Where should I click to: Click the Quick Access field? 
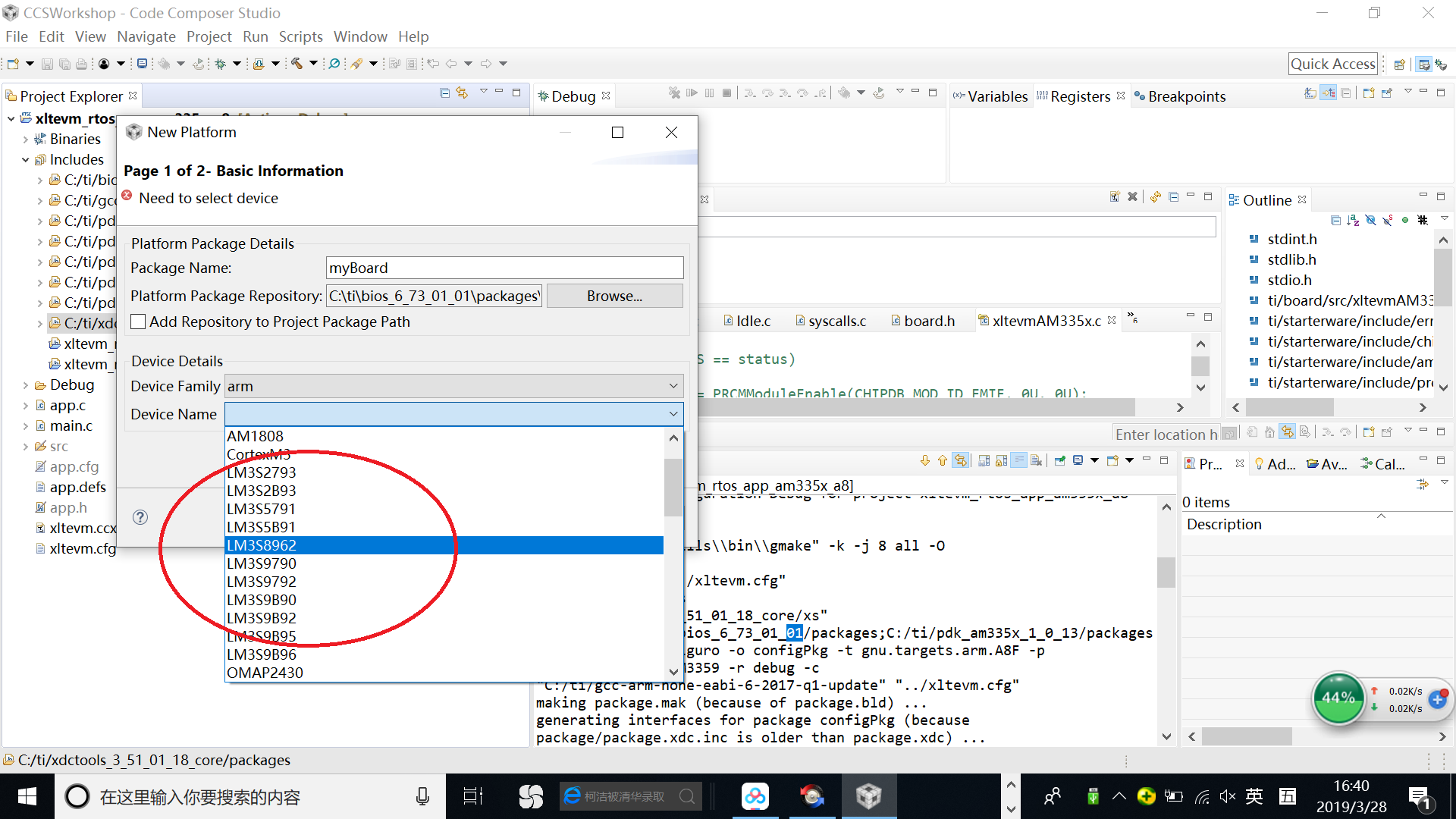pos(1332,64)
